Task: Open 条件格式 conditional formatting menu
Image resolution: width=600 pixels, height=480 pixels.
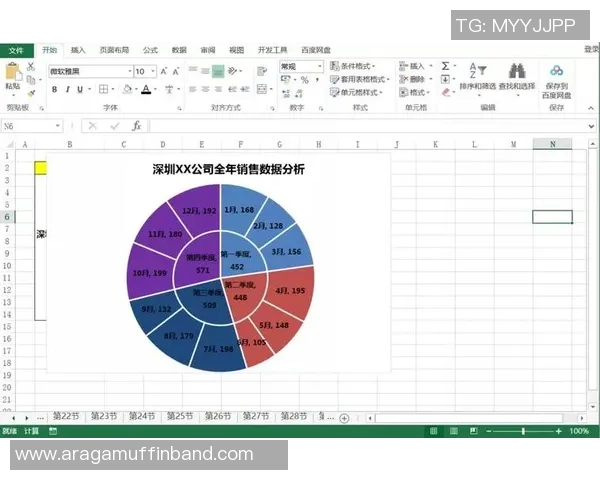Action: [352, 66]
